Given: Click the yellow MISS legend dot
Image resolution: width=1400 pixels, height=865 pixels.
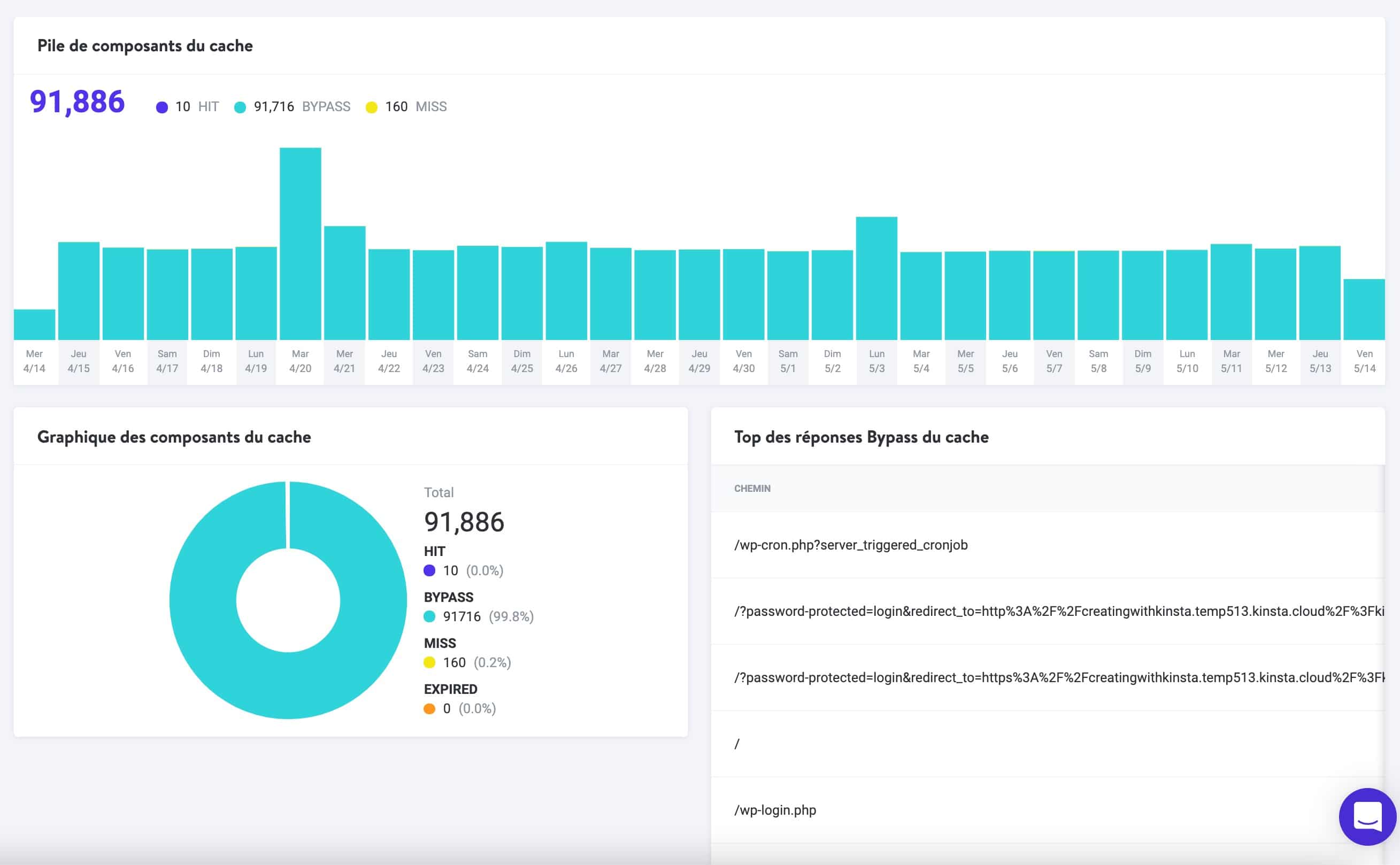Looking at the screenshot, I should pyautogui.click(x=372, y=106).
